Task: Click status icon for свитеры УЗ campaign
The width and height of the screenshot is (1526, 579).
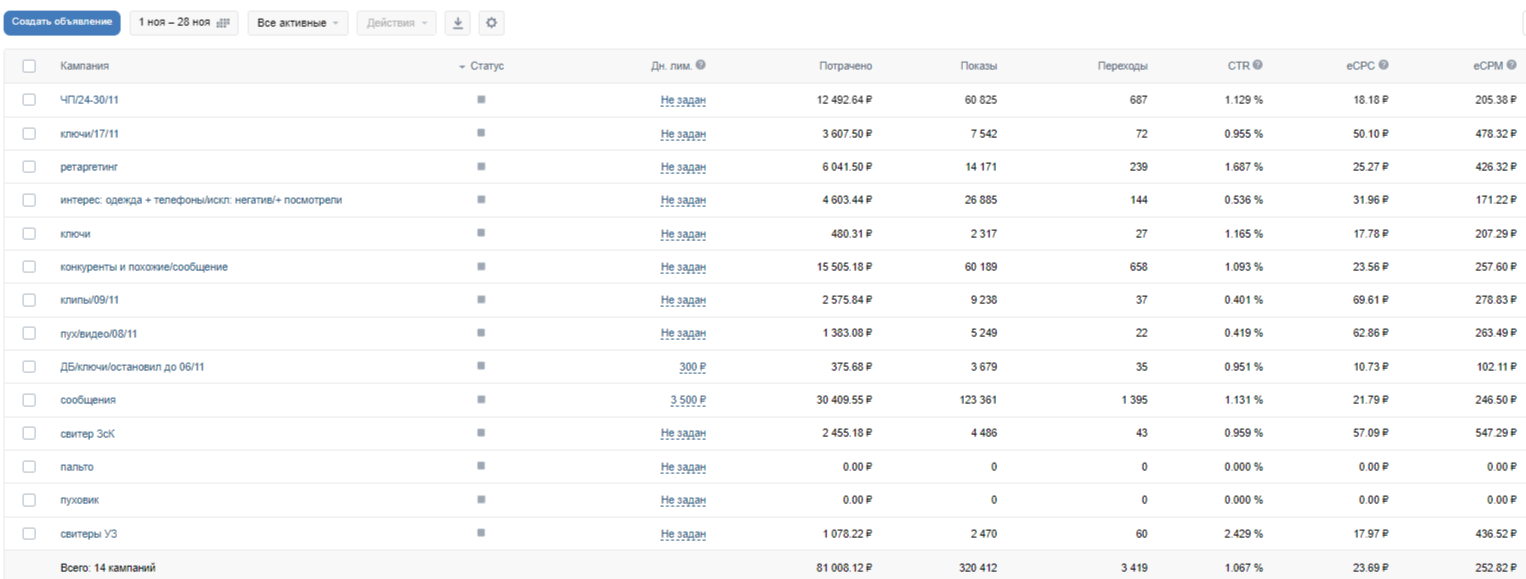Action: [x=481, y=533]
